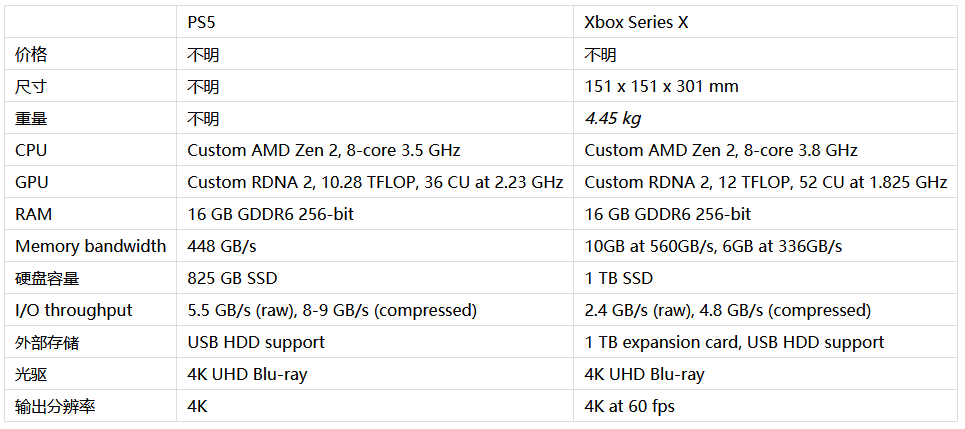
Task: Select the 光驱 row label
Action: [31, 374]
